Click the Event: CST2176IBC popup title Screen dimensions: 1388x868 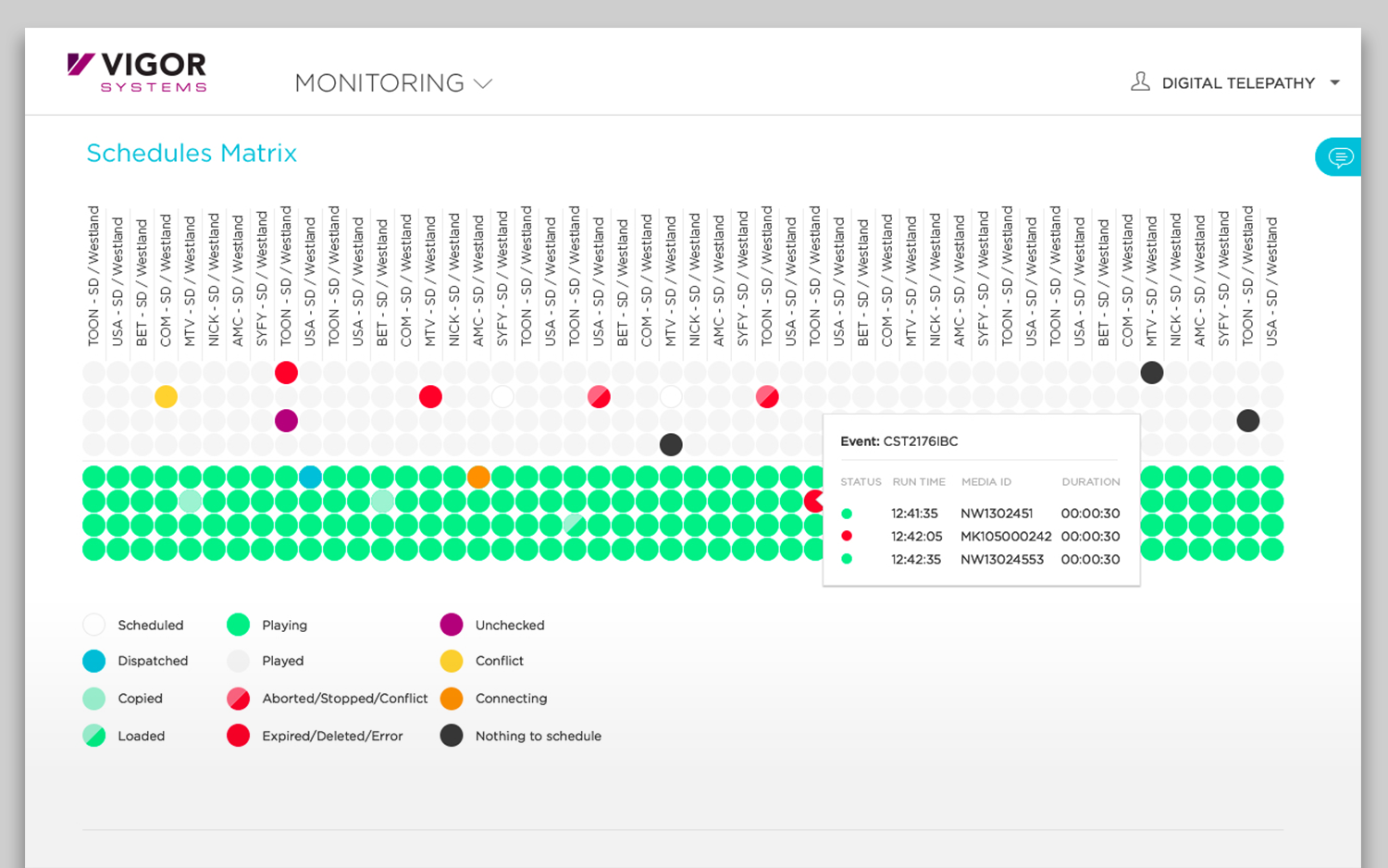click(x=899, y=441)
